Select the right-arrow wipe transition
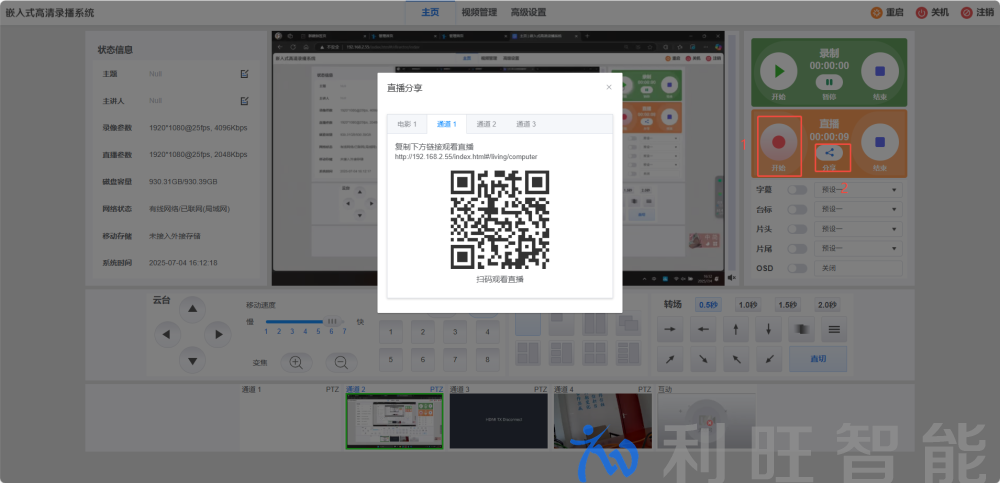The height and width of the screenshot is (483, 1000). pos(670,329)
